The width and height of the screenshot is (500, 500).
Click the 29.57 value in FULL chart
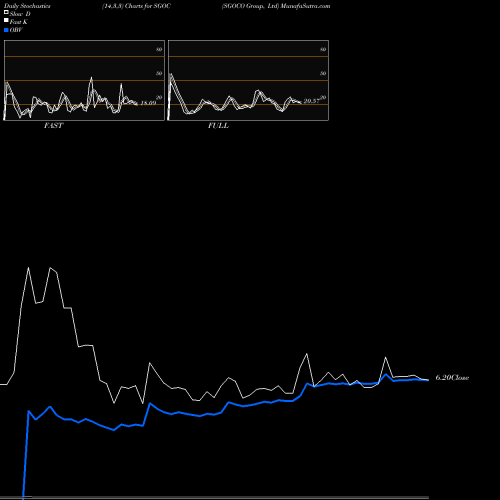311,101
